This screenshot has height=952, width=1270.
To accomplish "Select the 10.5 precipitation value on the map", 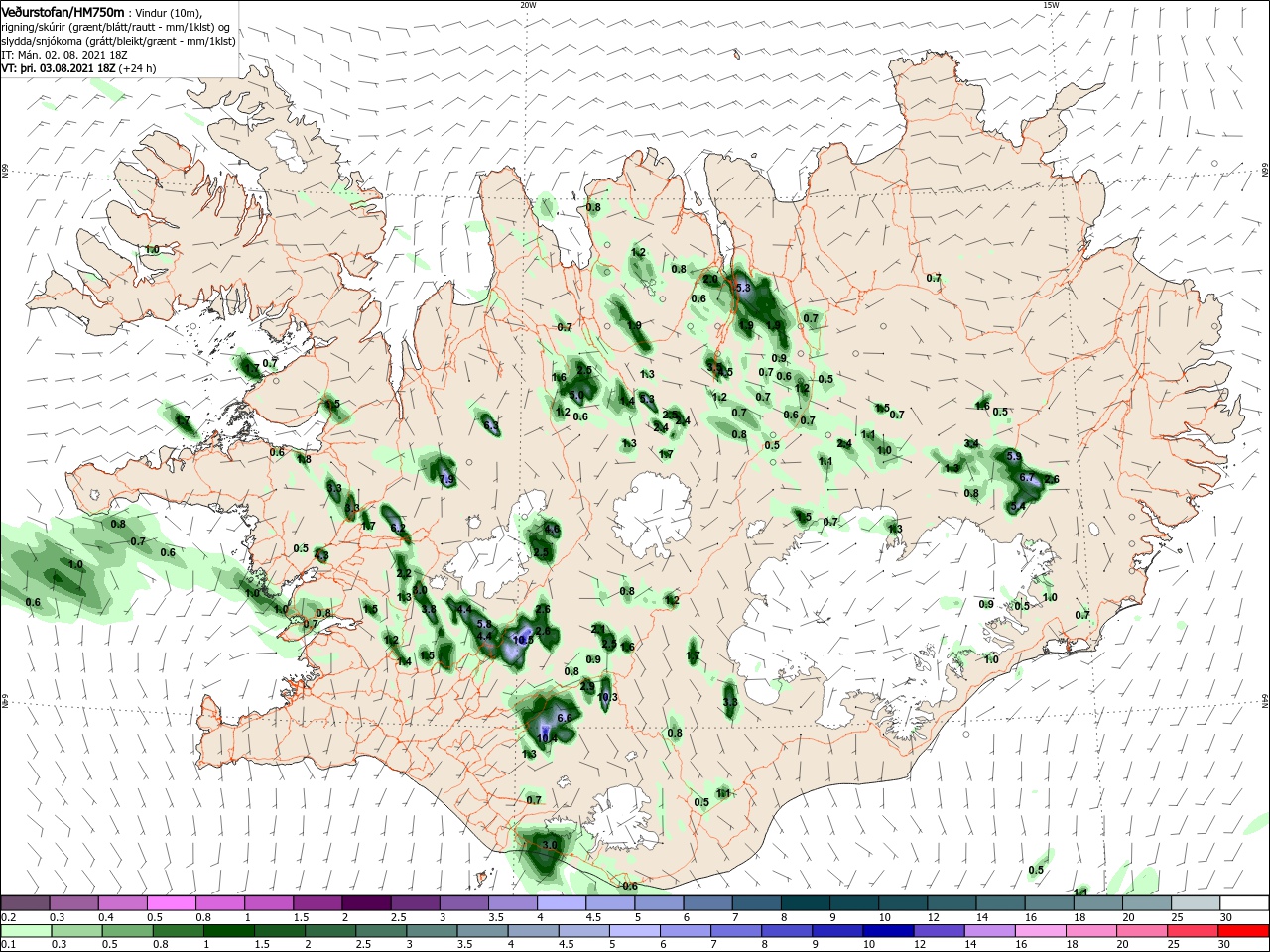I will coord(523,640).
